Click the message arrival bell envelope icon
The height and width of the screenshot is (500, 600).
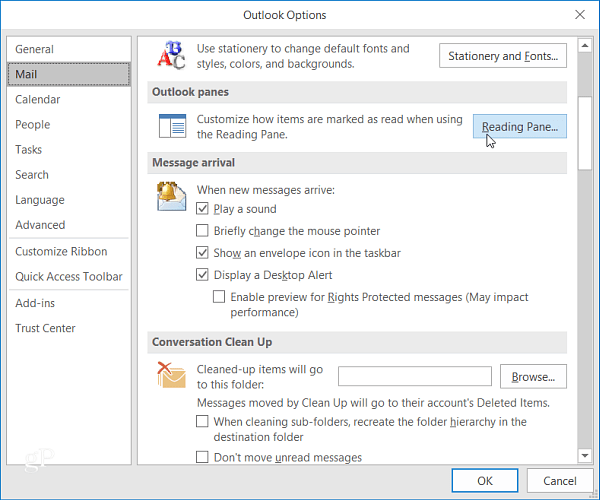click(x=171, y=197)
